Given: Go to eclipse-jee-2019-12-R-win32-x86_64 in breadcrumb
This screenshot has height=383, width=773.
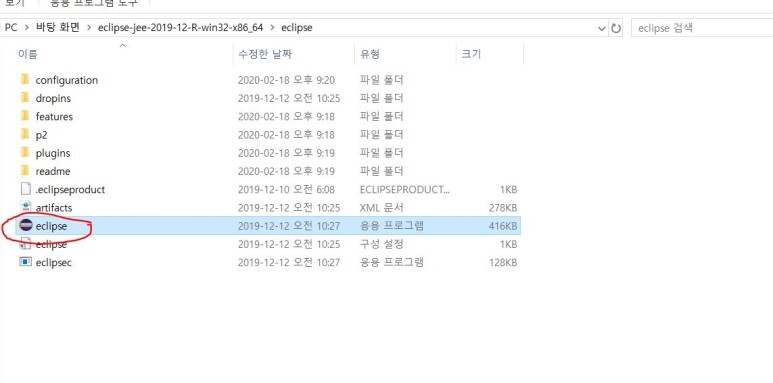Looking at the screenshot, I should tap(180, 28).
